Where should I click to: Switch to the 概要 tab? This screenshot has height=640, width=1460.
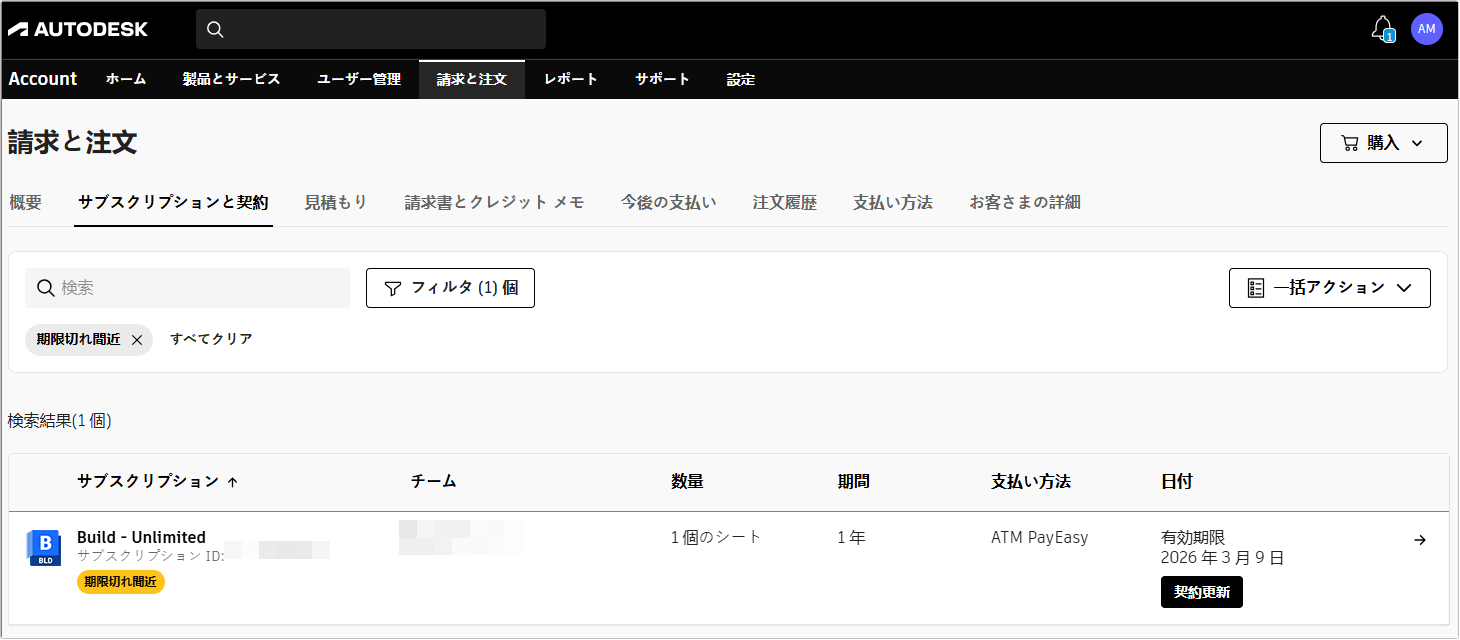pyautogui.click(x=26, y=202)
